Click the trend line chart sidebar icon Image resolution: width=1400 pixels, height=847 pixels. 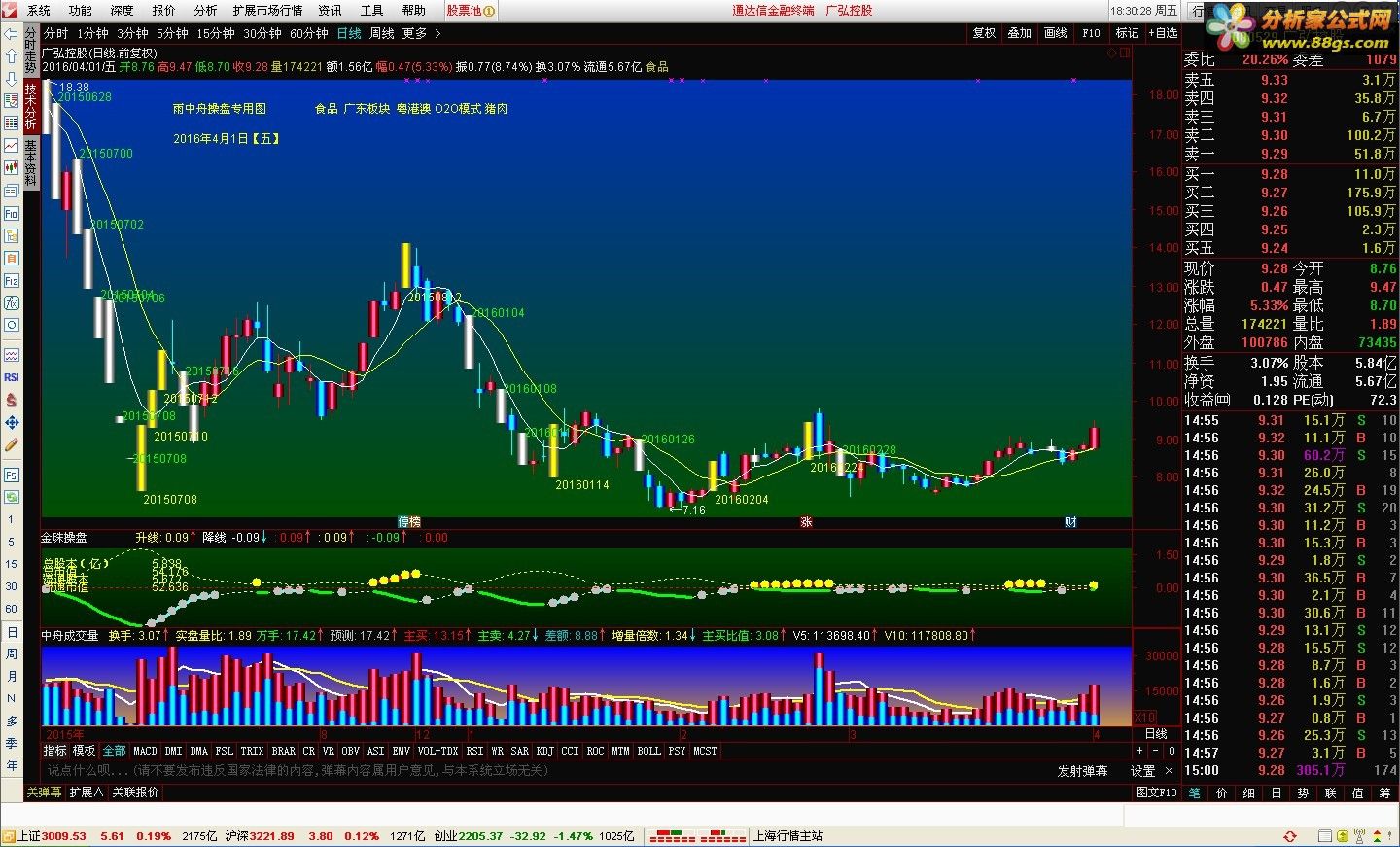pos(12,146)
